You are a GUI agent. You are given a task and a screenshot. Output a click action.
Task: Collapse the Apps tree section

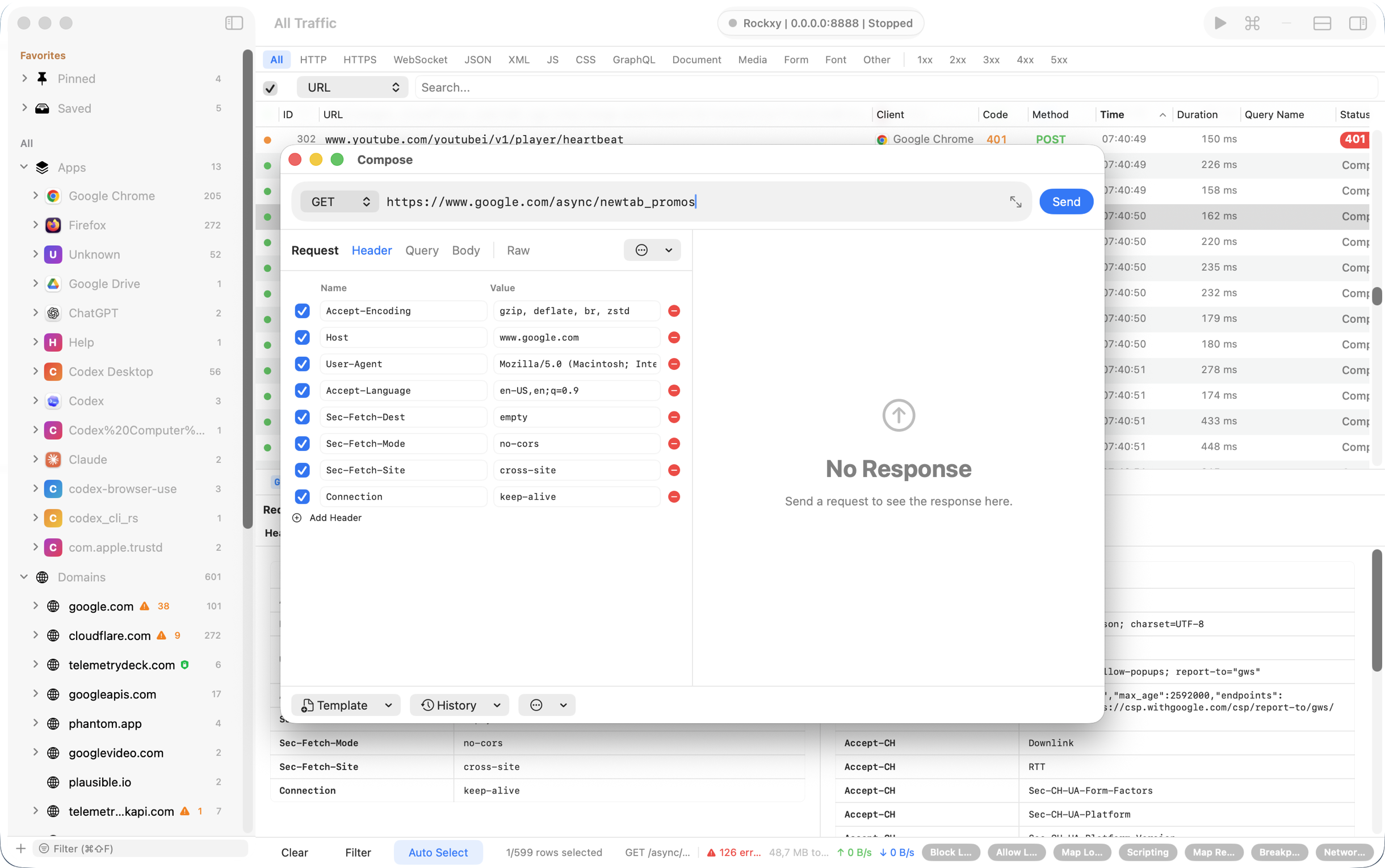coord(24,167)
